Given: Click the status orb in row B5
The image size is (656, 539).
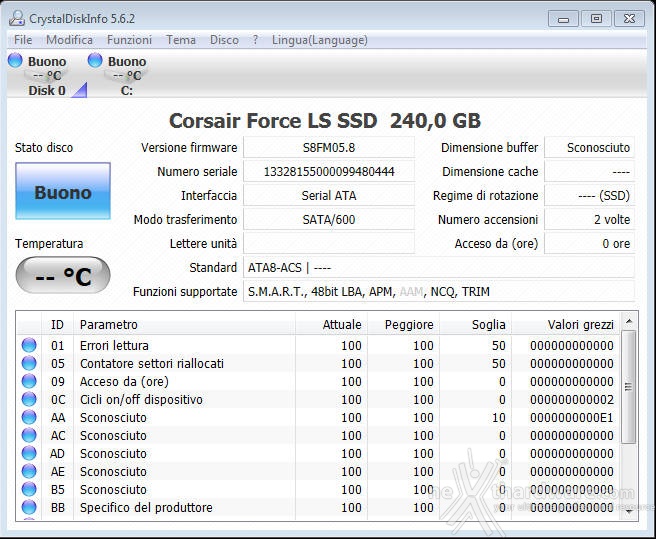Looking at the screenshot, I should click(29, 489).
